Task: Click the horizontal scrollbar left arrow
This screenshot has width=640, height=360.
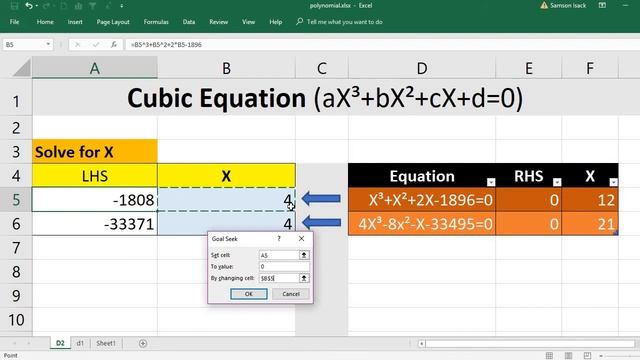Action: point(422,344)
